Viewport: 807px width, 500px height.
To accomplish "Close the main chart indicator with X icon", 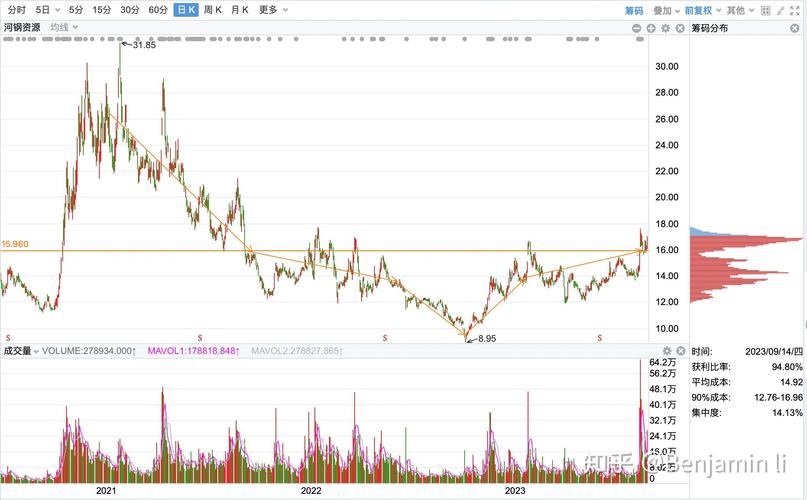I will [x=680, y=28].
